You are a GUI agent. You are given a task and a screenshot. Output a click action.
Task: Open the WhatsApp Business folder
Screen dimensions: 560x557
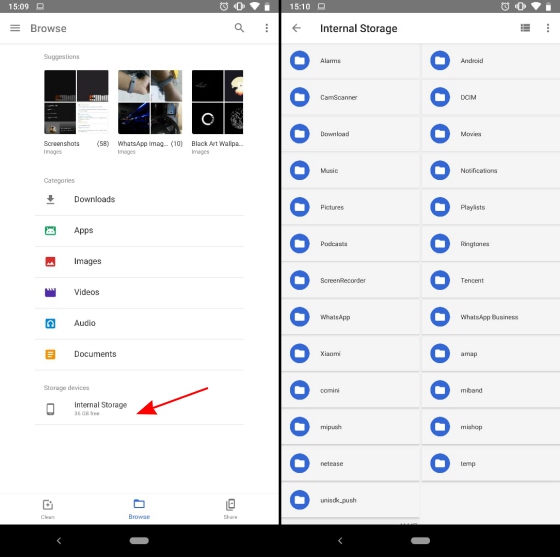tap(491, 317)
